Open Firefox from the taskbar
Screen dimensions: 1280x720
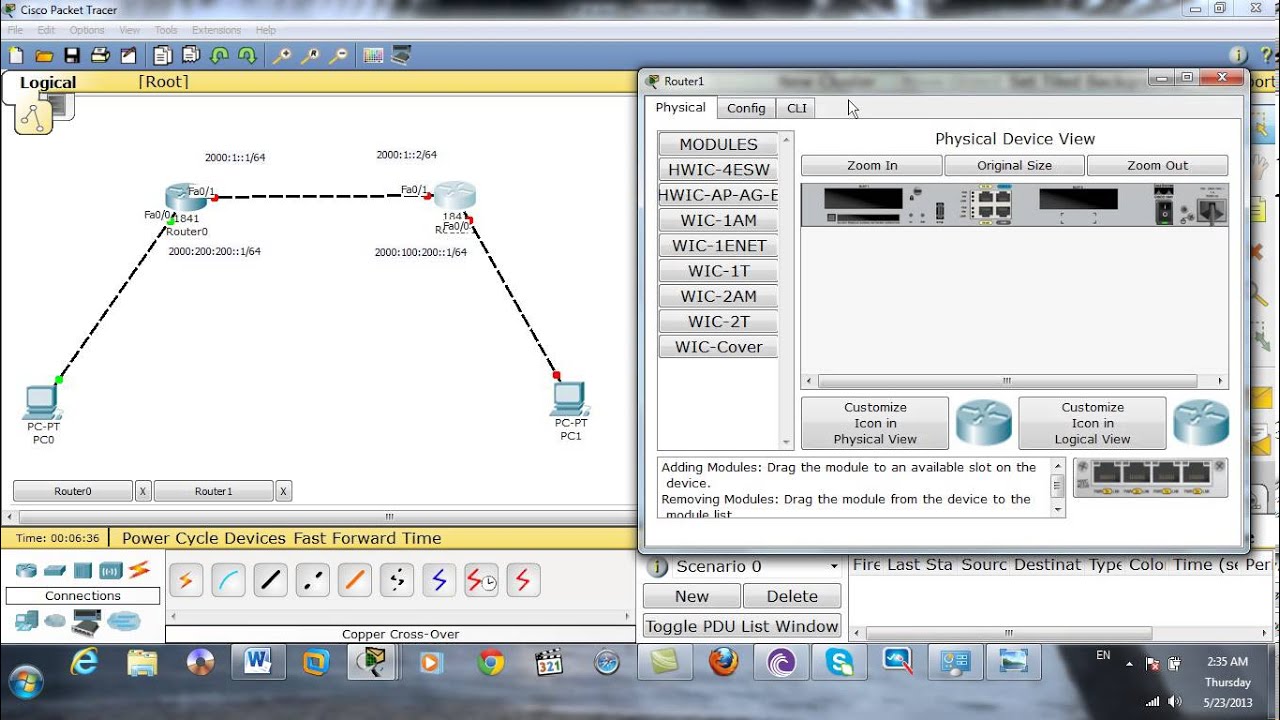723,662
